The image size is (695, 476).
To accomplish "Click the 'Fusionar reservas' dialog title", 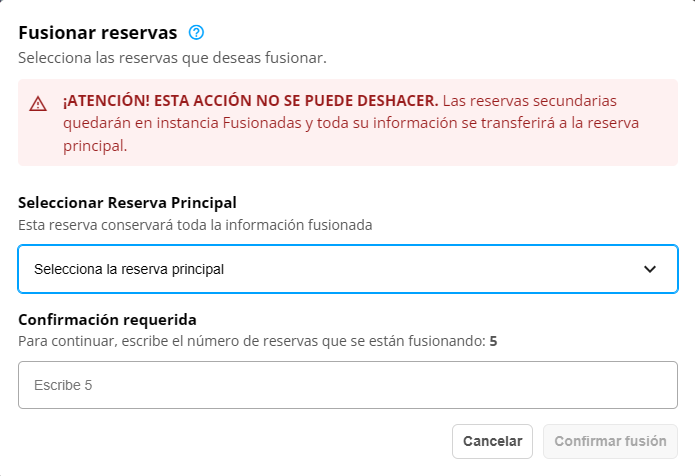I will coord(97,32).
